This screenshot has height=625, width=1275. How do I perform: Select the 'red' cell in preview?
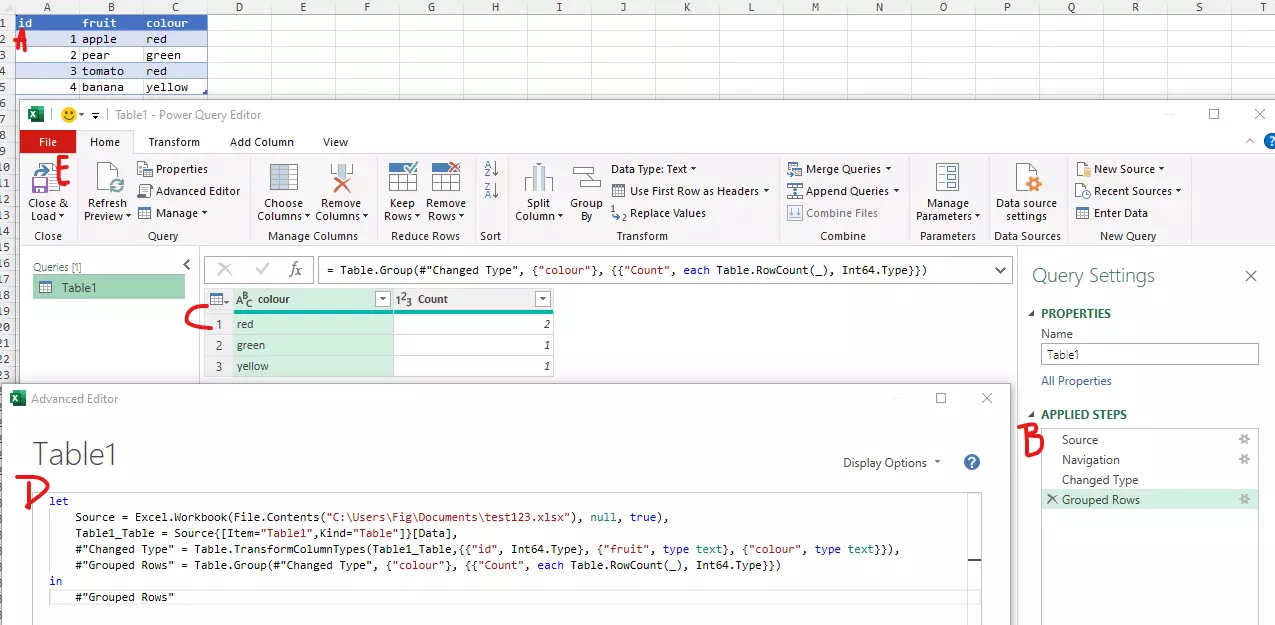314,324
